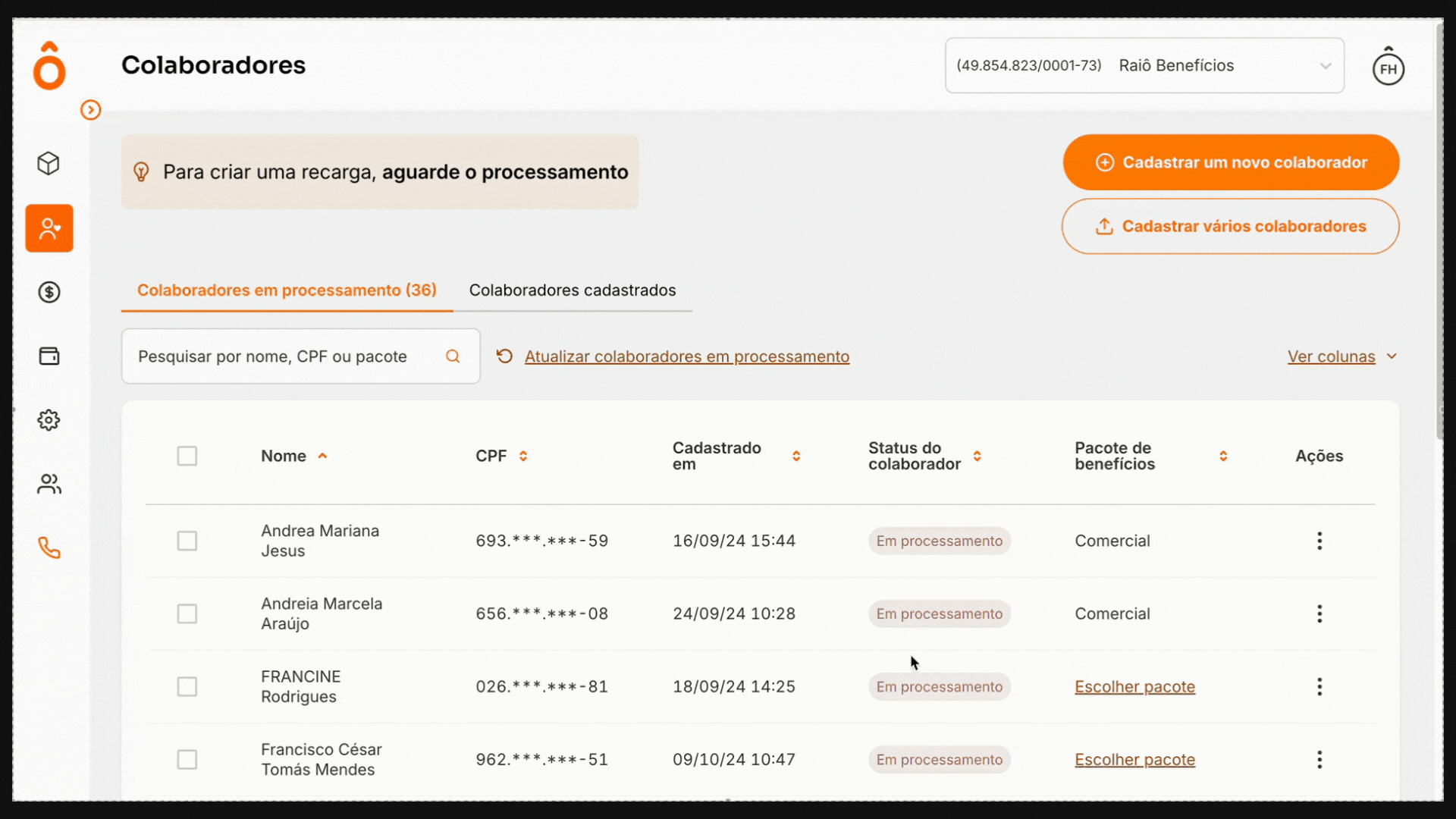
Task: Switch to the Colaboradores cadastrados tab
Action: tap(573, 290)
